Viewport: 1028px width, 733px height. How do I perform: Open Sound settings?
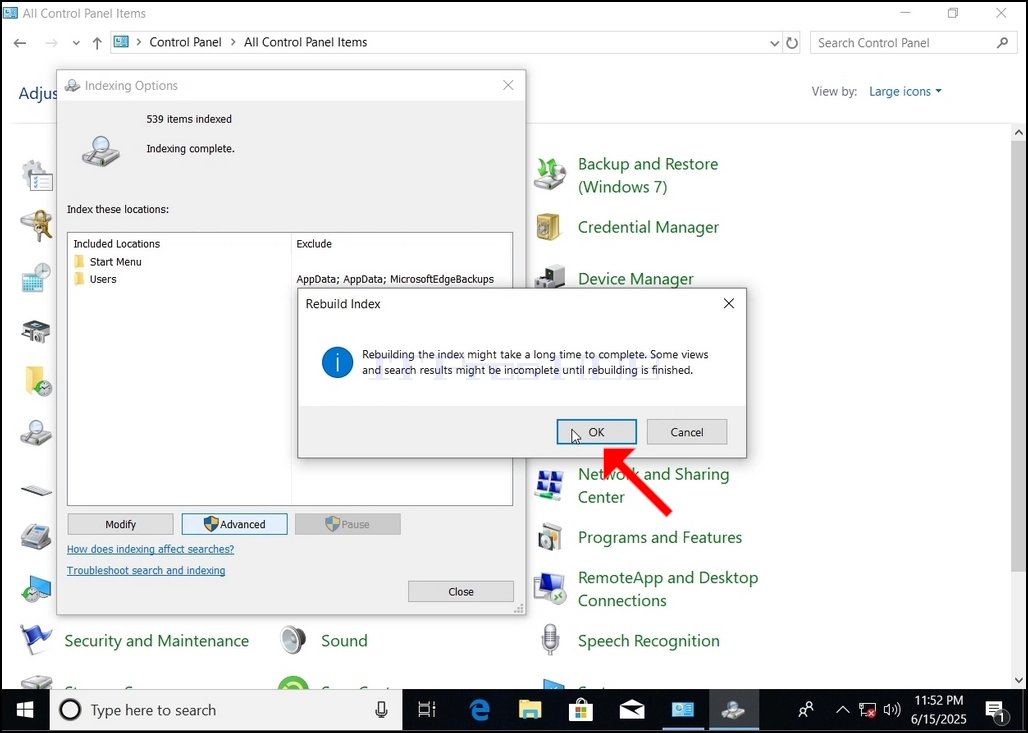pyautogui.click(x=344, y=641)
